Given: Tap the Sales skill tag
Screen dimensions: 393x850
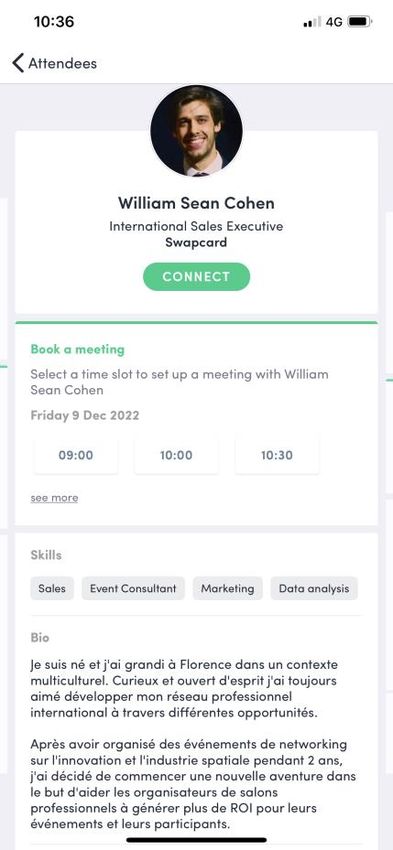Looking at the screenshot, I should point(52,588).
